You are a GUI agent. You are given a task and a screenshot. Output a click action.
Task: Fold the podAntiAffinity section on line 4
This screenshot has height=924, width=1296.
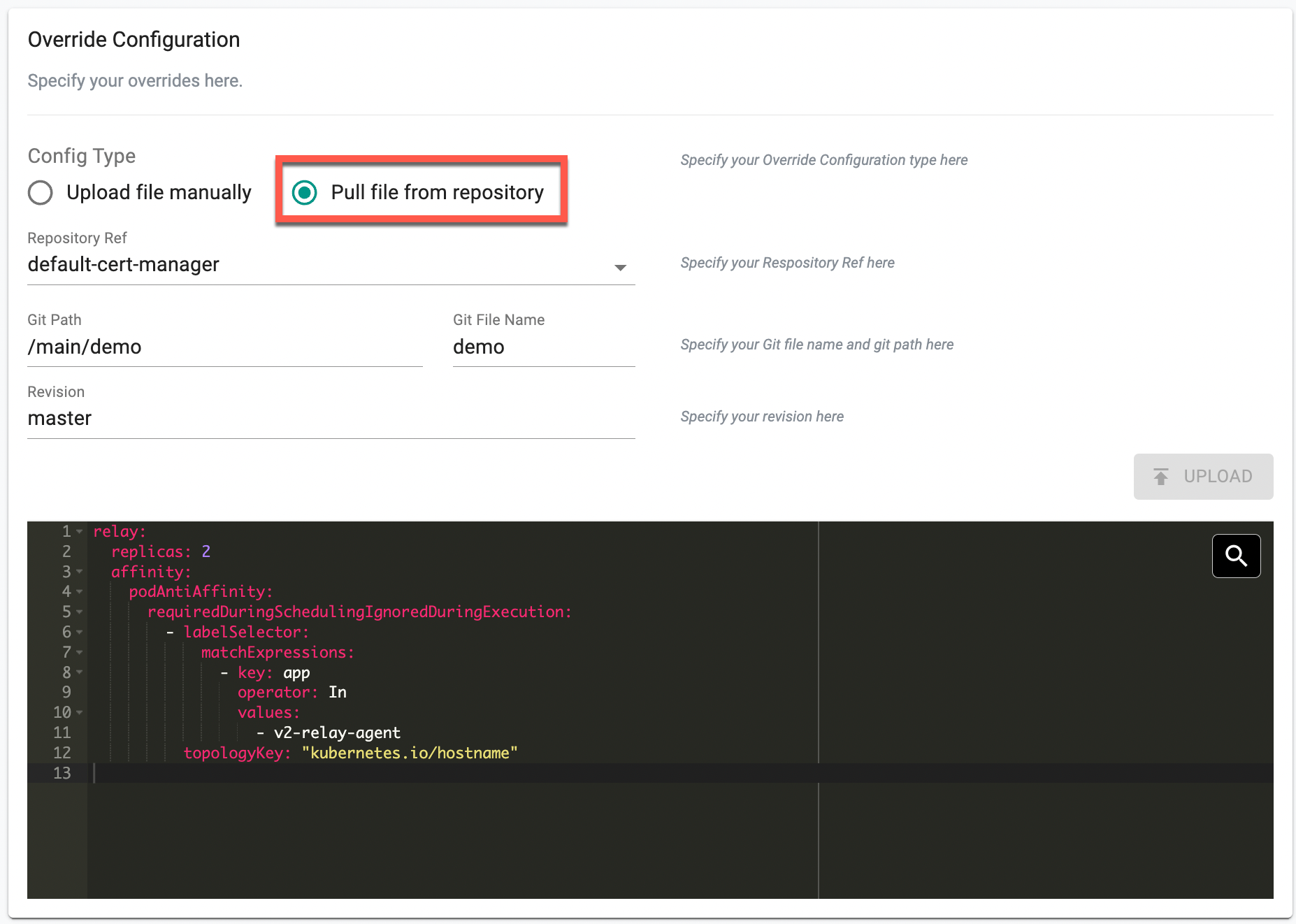80,592
